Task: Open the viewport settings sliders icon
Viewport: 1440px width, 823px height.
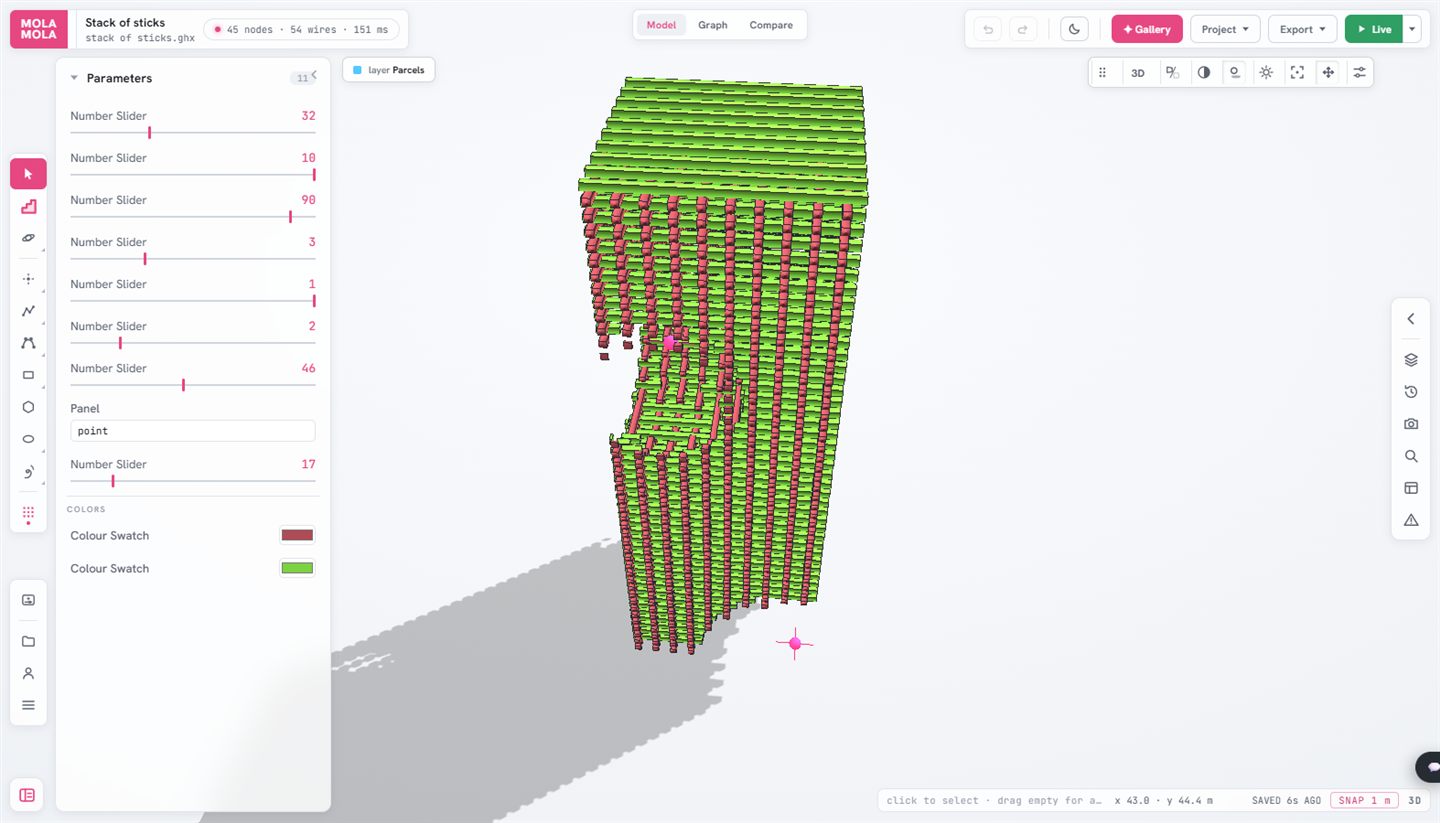Action: pyautogui.click(x=1359, y=72)
